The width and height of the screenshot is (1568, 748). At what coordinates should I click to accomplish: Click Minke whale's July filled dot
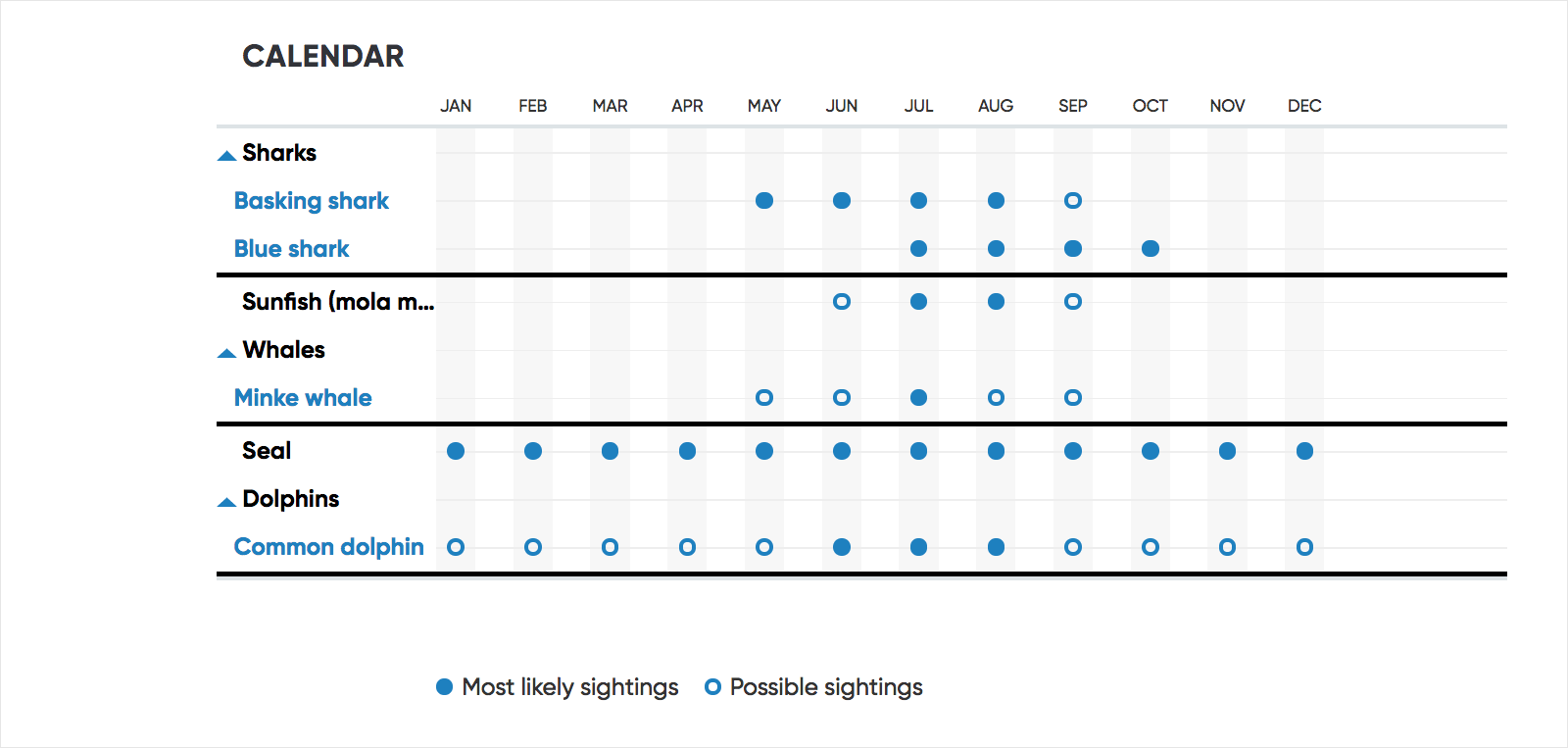pyautogui.click(x=918, y=398)
